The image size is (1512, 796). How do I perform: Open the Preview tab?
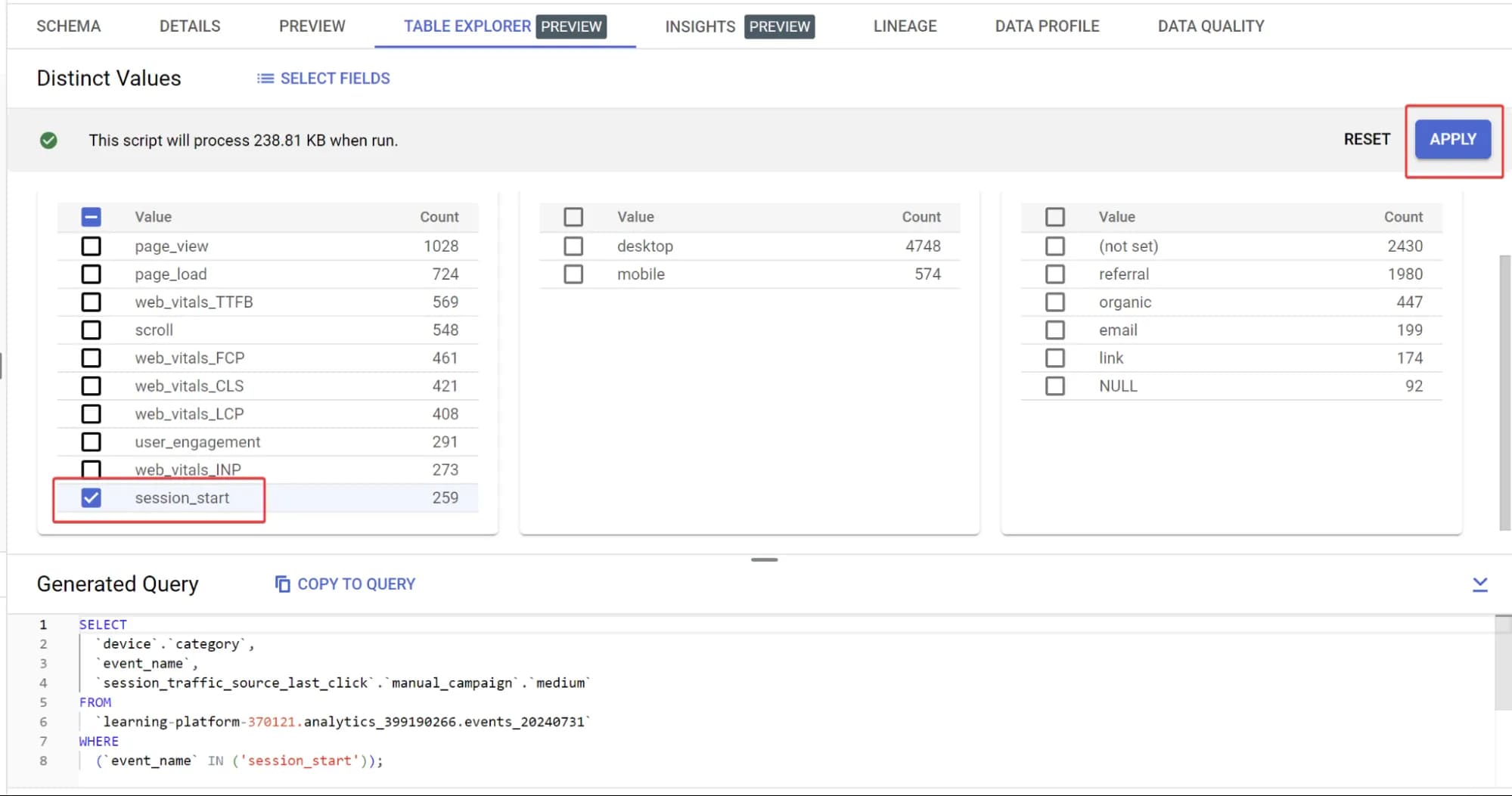[x=312, y=26]
